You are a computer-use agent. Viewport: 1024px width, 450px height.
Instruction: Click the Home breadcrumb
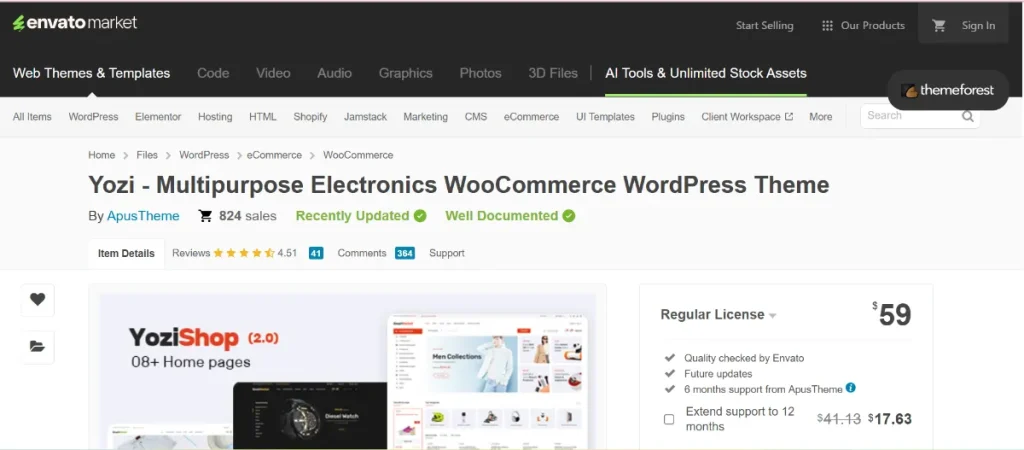101,155
